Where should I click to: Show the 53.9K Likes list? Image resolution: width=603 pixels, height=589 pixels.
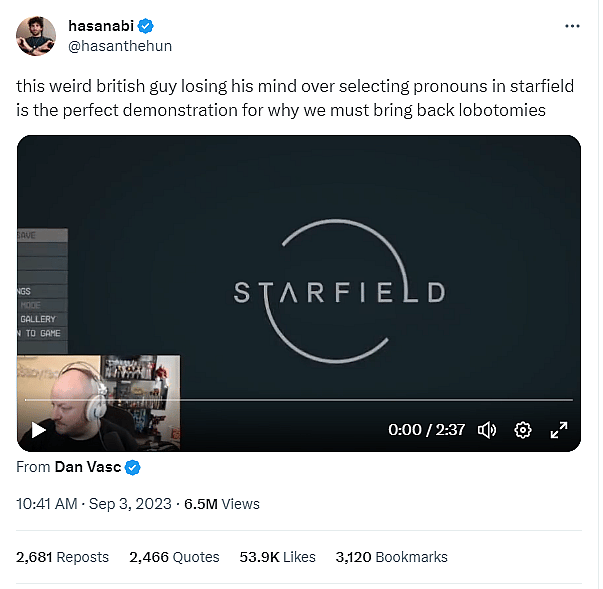(x=278, y=557)
